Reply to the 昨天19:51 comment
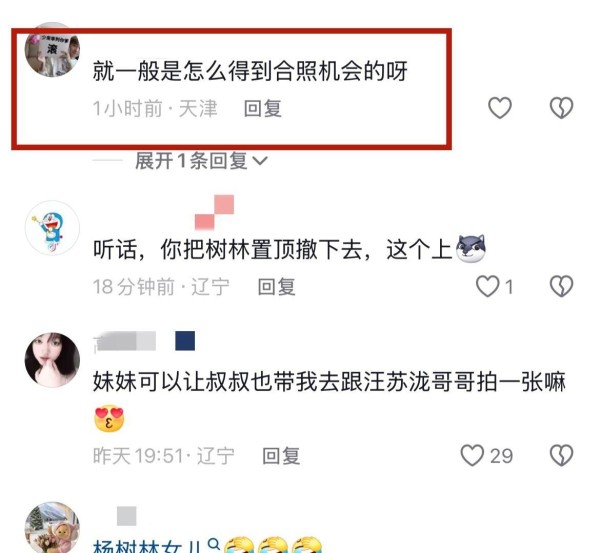The image size is (600, 553). coord(281,456)
